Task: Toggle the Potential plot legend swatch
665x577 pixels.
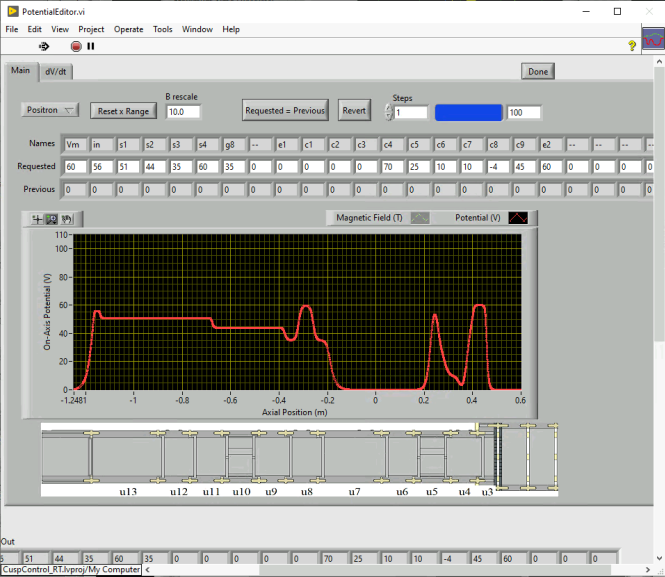Action: [517, 217]
